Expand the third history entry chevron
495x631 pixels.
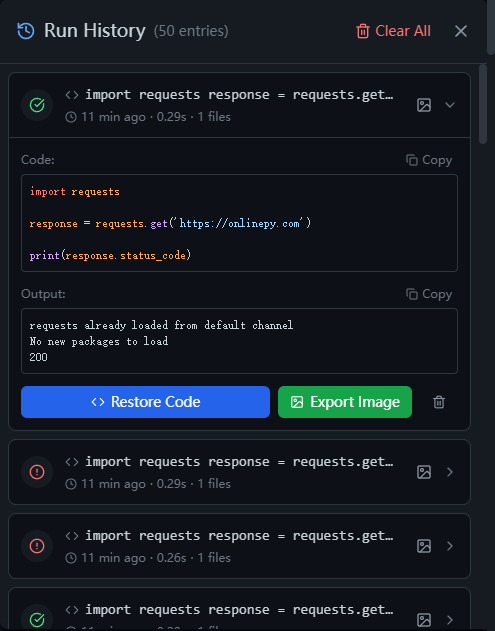450,546
